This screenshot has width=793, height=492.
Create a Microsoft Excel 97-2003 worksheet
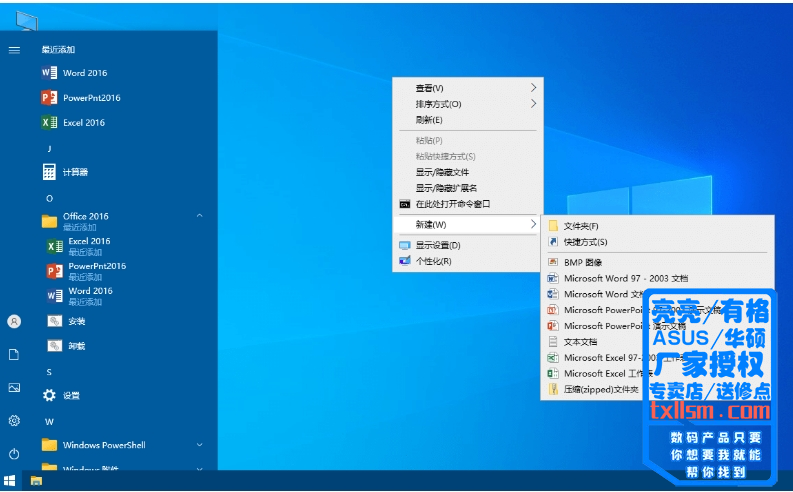coord(657,357)
